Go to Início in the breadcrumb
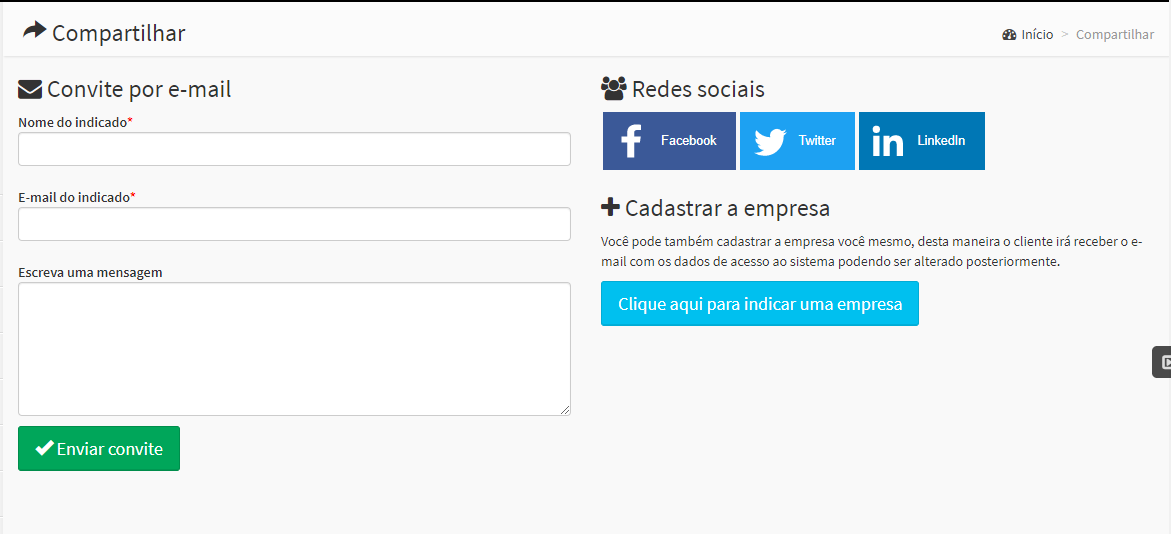1171x534 pixels. tap(1037, 35)
